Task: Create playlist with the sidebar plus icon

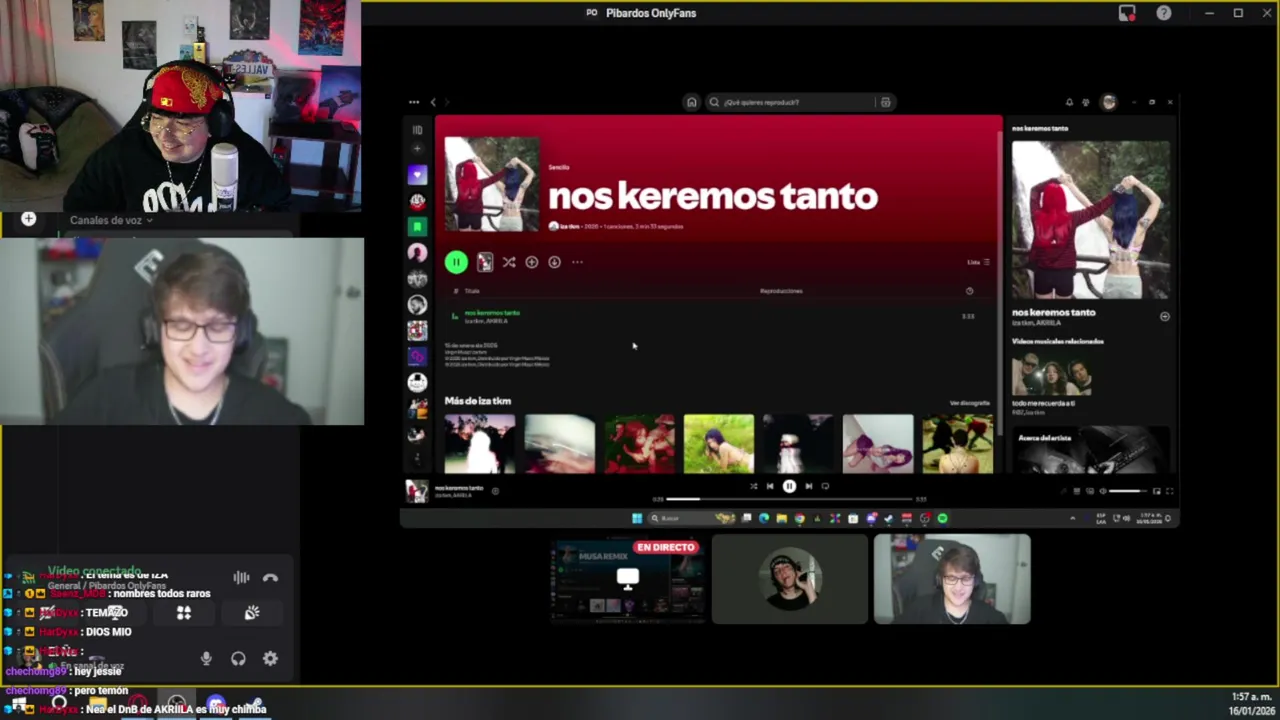Action: click(x=417, y=149)
